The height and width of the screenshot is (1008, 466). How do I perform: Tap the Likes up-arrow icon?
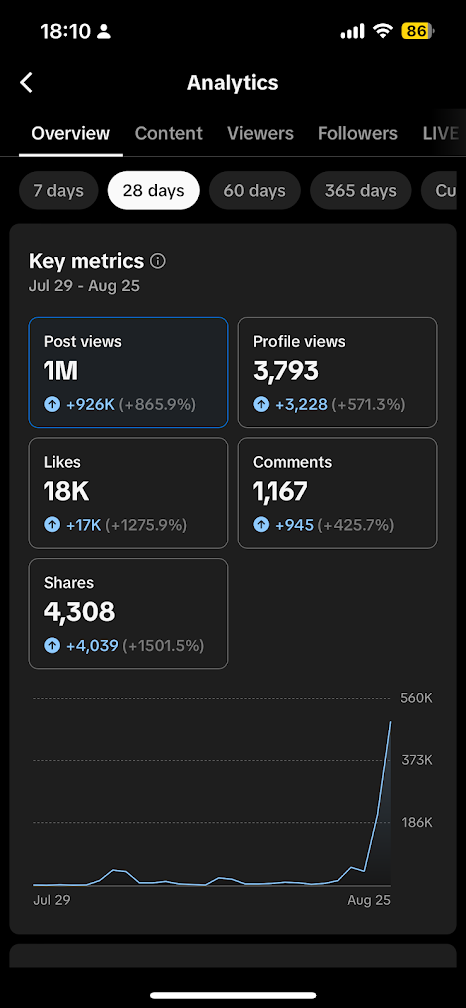[x=52, y=525]
